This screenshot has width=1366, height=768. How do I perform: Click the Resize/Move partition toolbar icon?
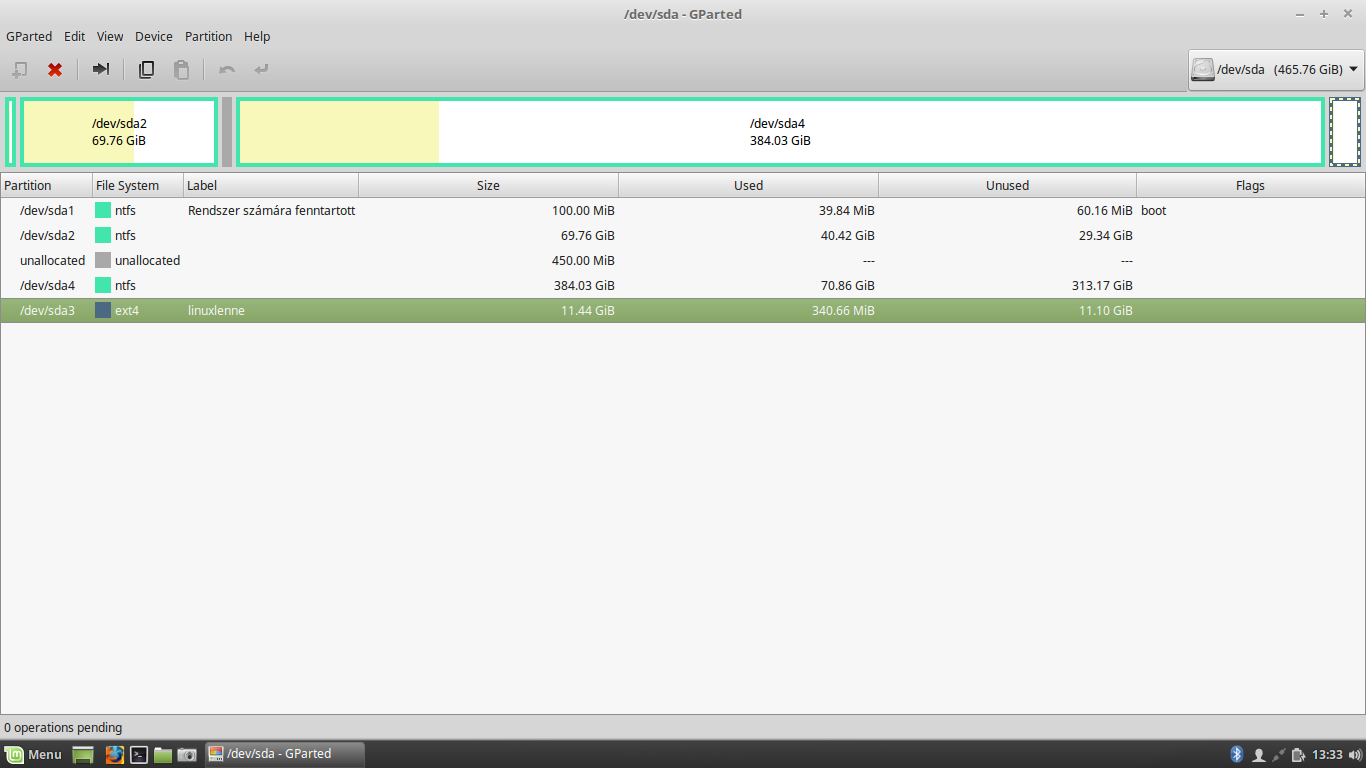pyautogui.click(x=101, y=69)
